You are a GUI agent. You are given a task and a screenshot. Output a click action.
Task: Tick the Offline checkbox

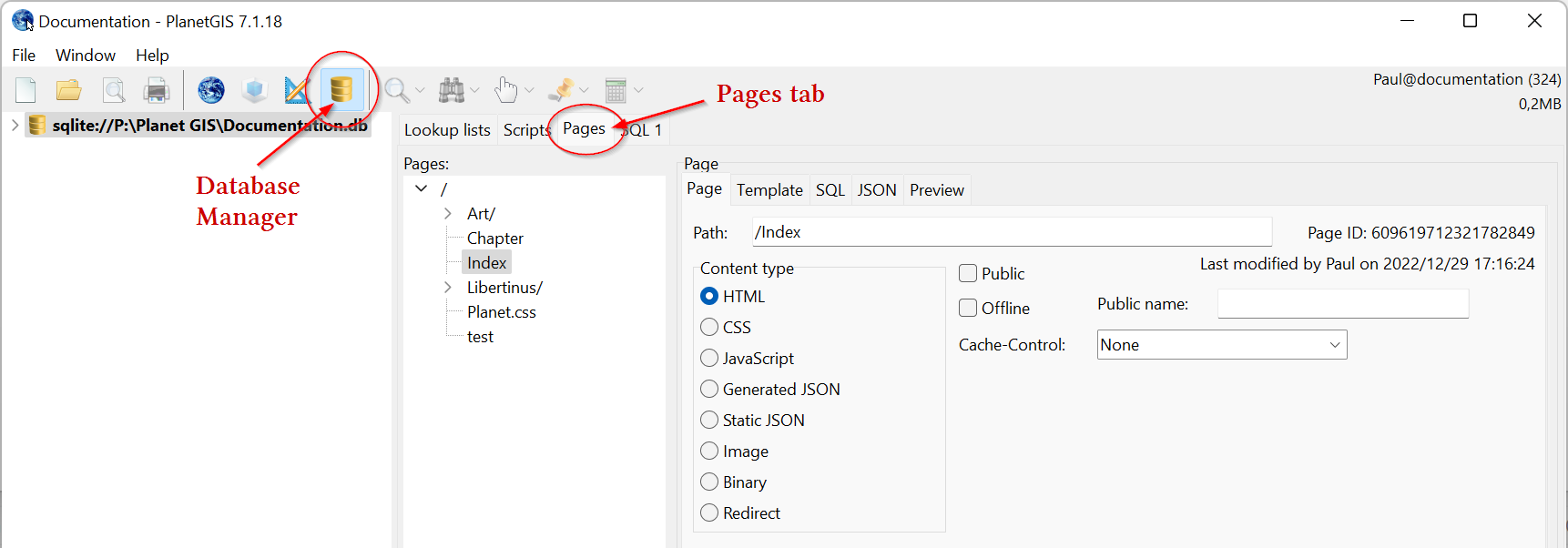(x=968, y=308)
